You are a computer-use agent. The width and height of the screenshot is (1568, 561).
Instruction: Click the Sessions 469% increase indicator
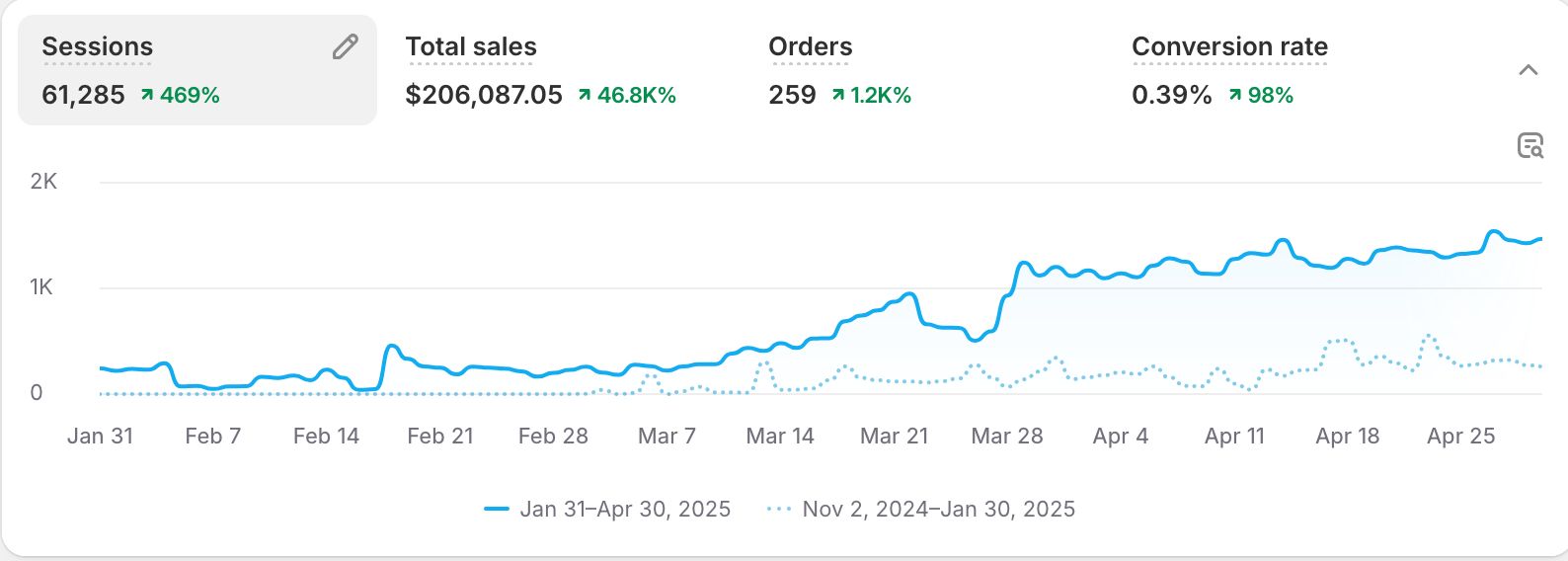click(180, 96)
